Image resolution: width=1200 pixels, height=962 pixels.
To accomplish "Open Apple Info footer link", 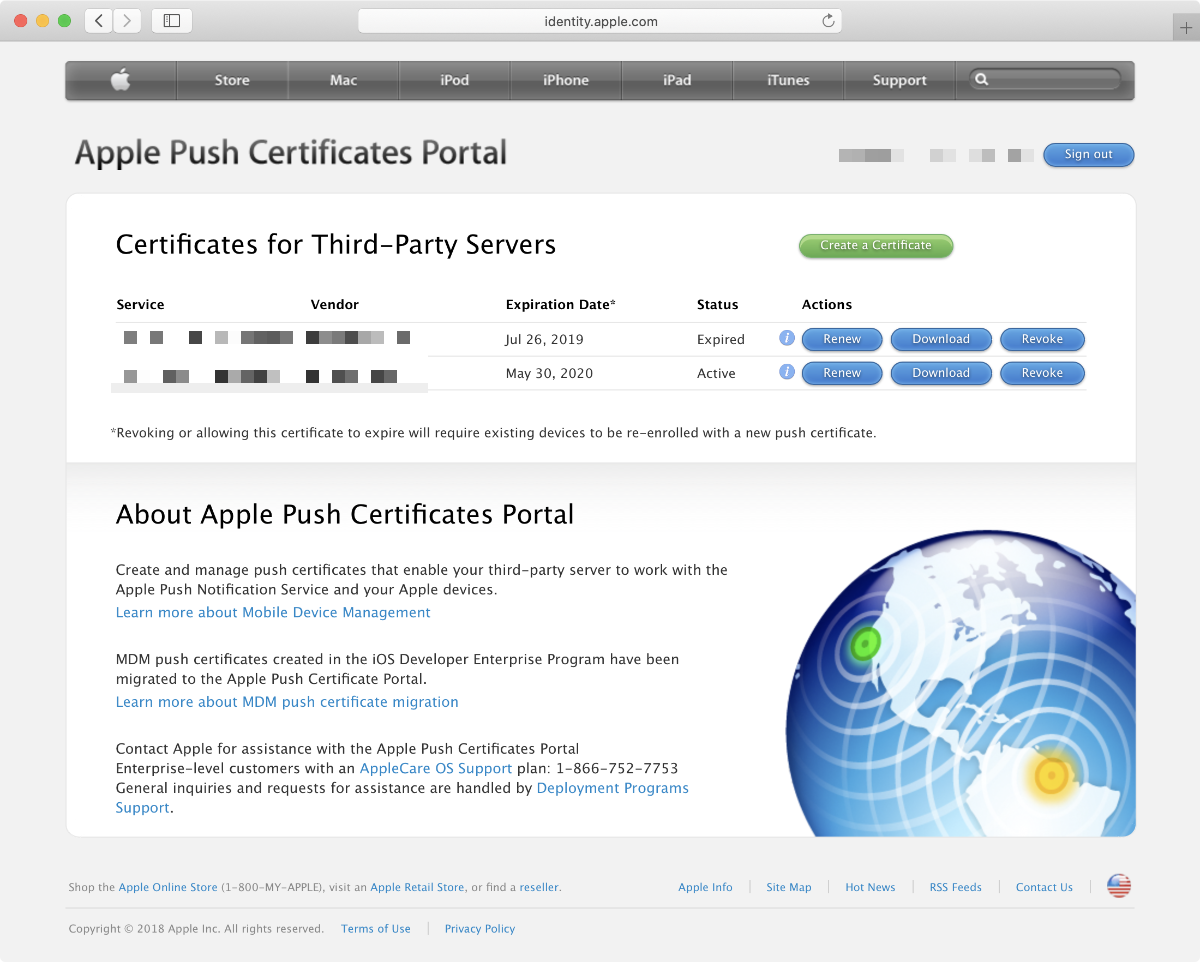I will click(x=705, y=887).
